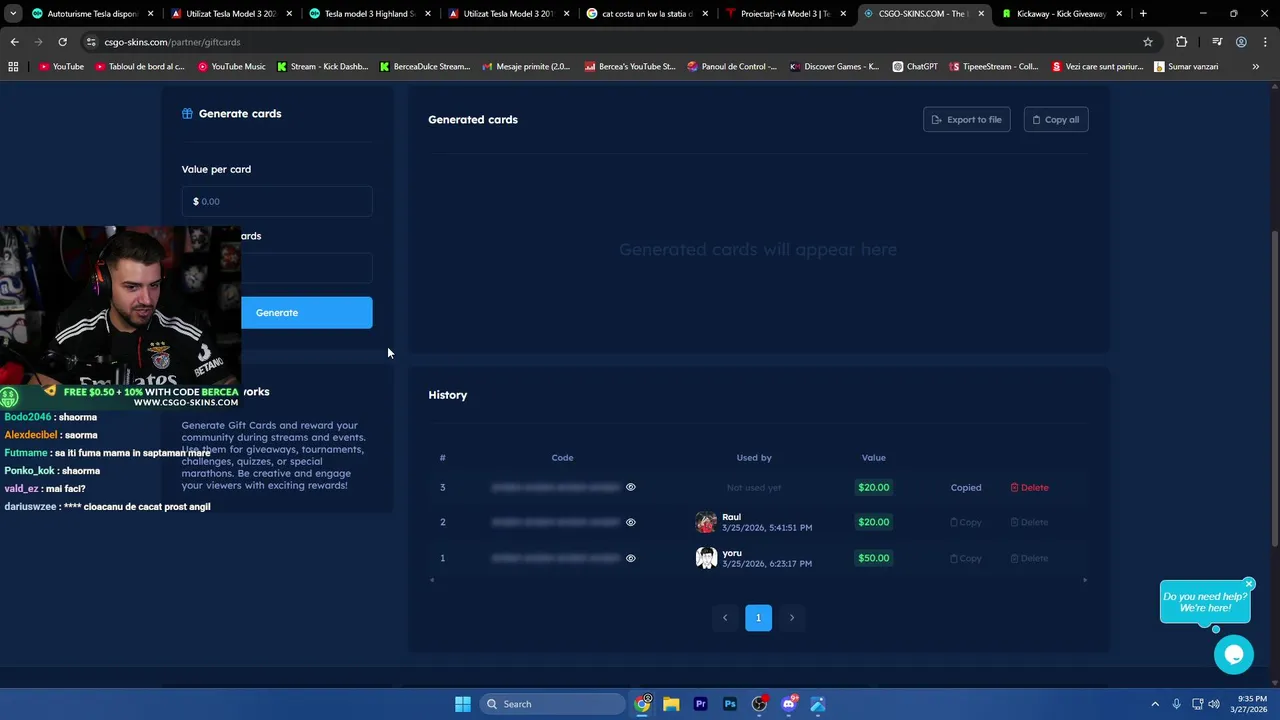
Task: Open Stream - Kick Dashboard bookmark
Action: pyautogui.click(x=323, y=66)
